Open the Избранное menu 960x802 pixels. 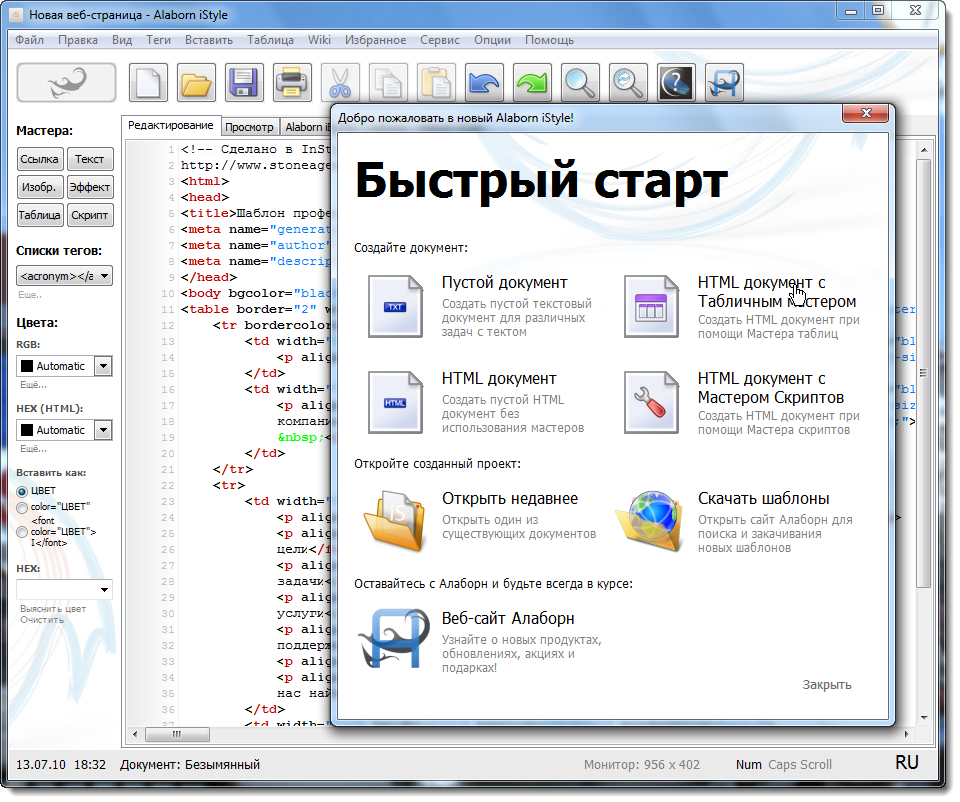click(x=375, y=40)
